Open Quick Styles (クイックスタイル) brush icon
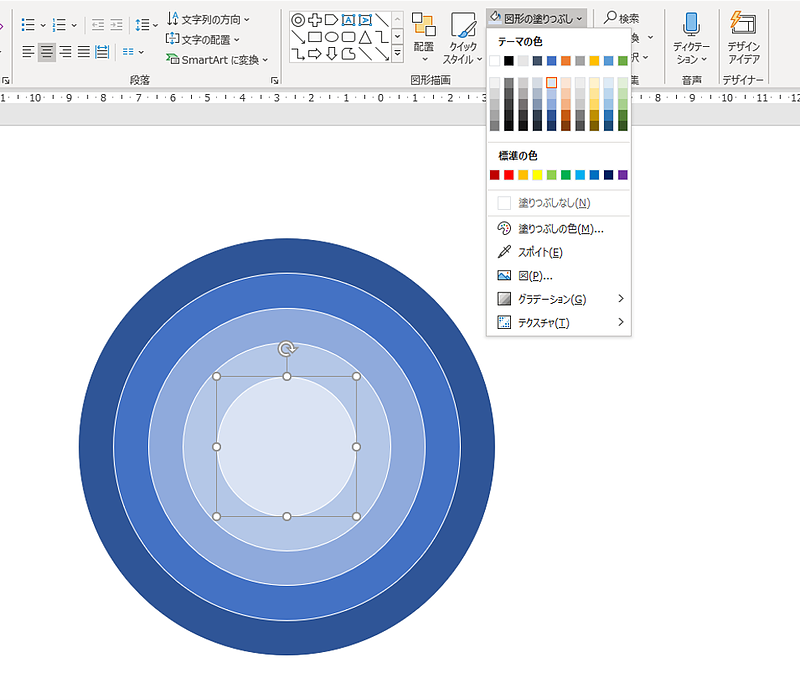This screenshot has height=700, width=800. [463, 24]
